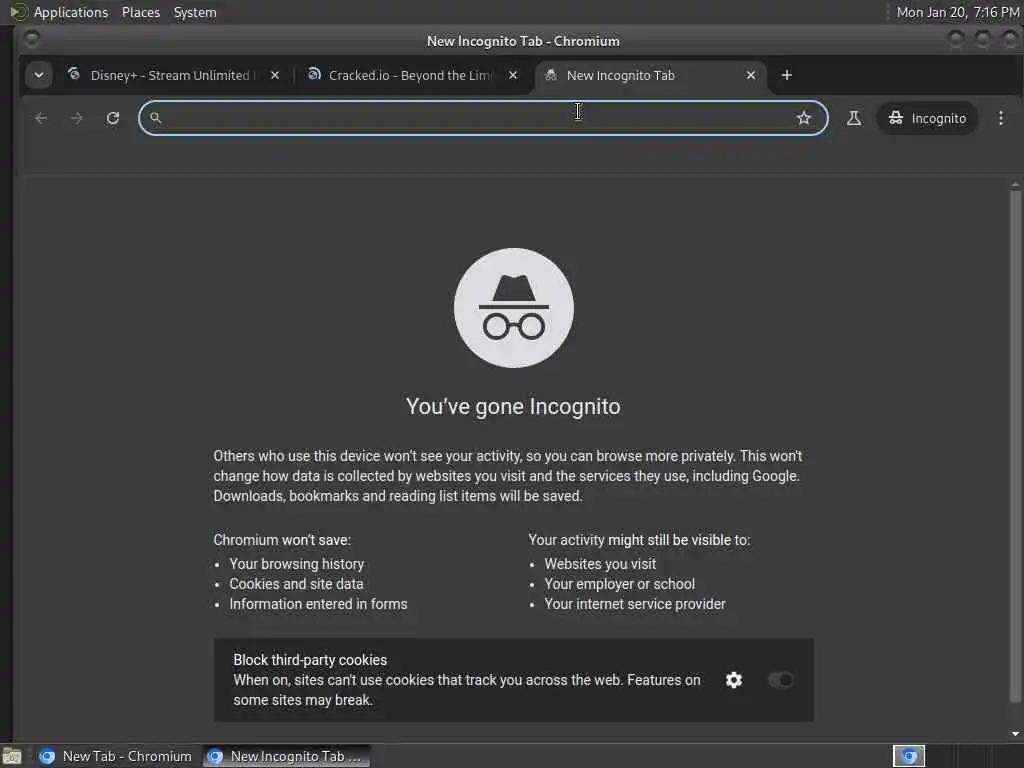This screenshot has width=1024, height=768.
Task: Open the tab search dropdown arrow
Action: [x=39, y=75]
